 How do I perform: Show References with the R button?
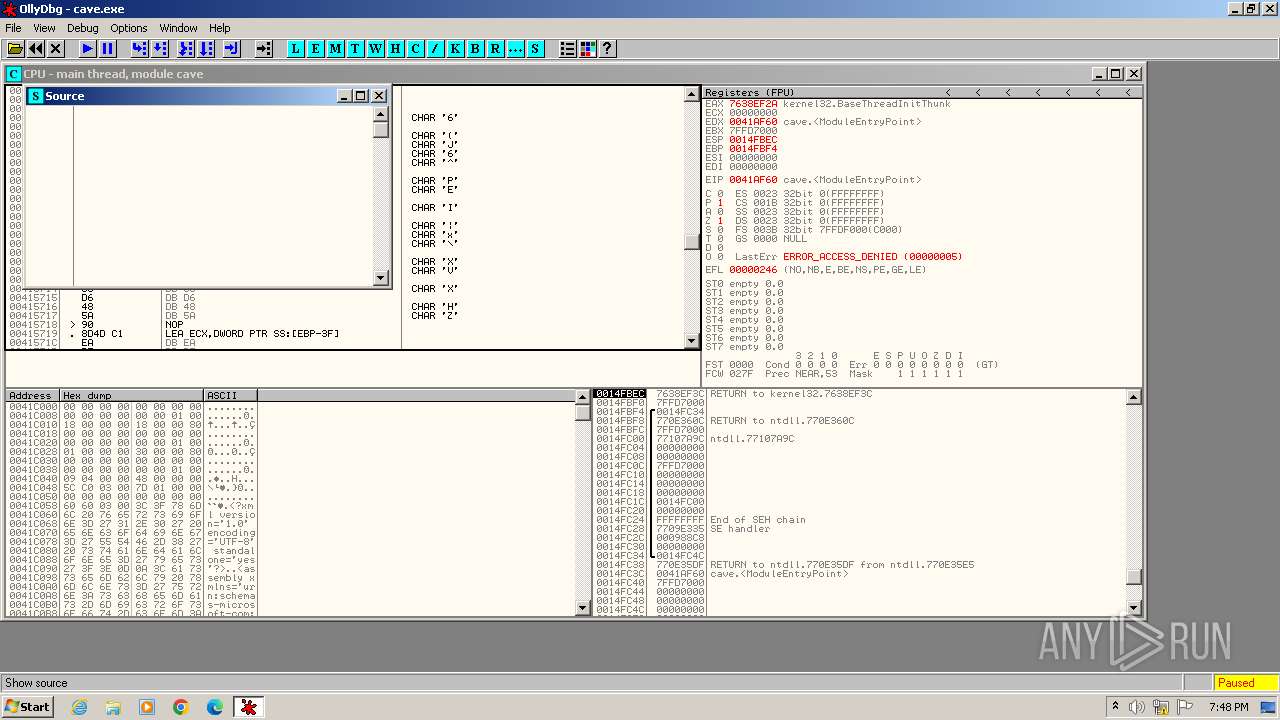(496, 48)
